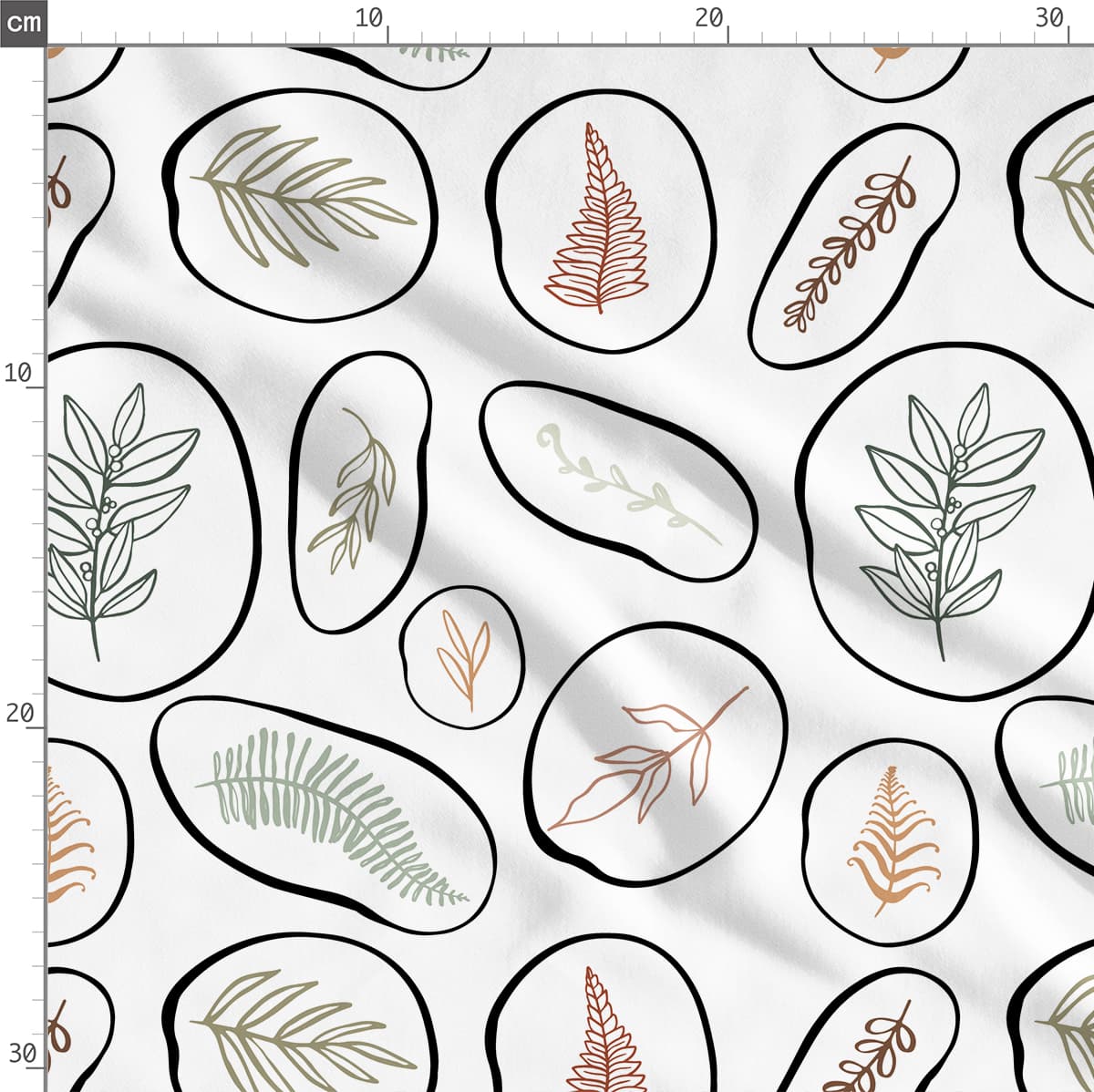This screenshot has width=1094, height=1092.
Task: Click the 10 mark on the horizontal ruler
Action: click(370, 17)
